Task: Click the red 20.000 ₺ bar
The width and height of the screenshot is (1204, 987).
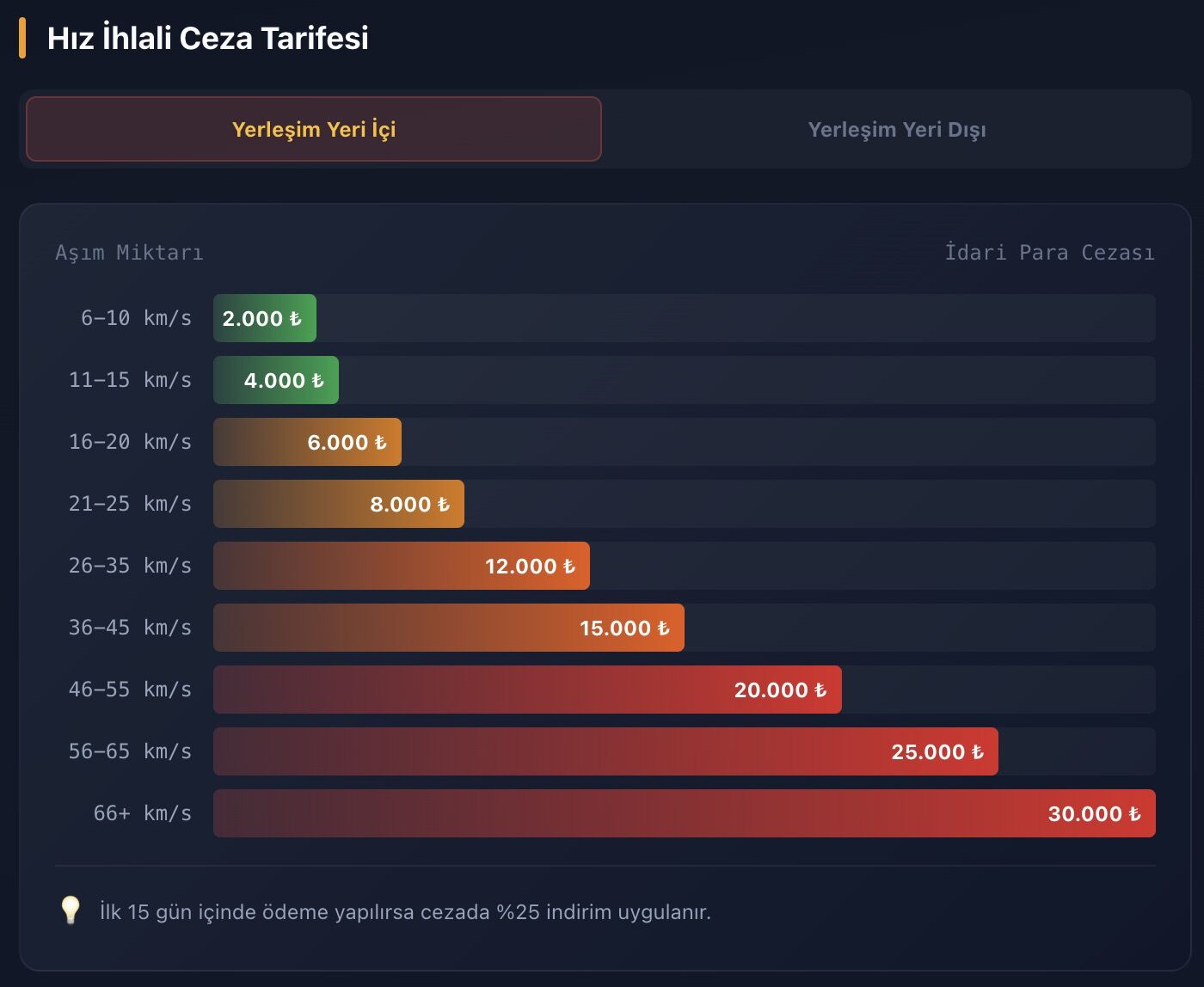Action: tap(527, 690)
